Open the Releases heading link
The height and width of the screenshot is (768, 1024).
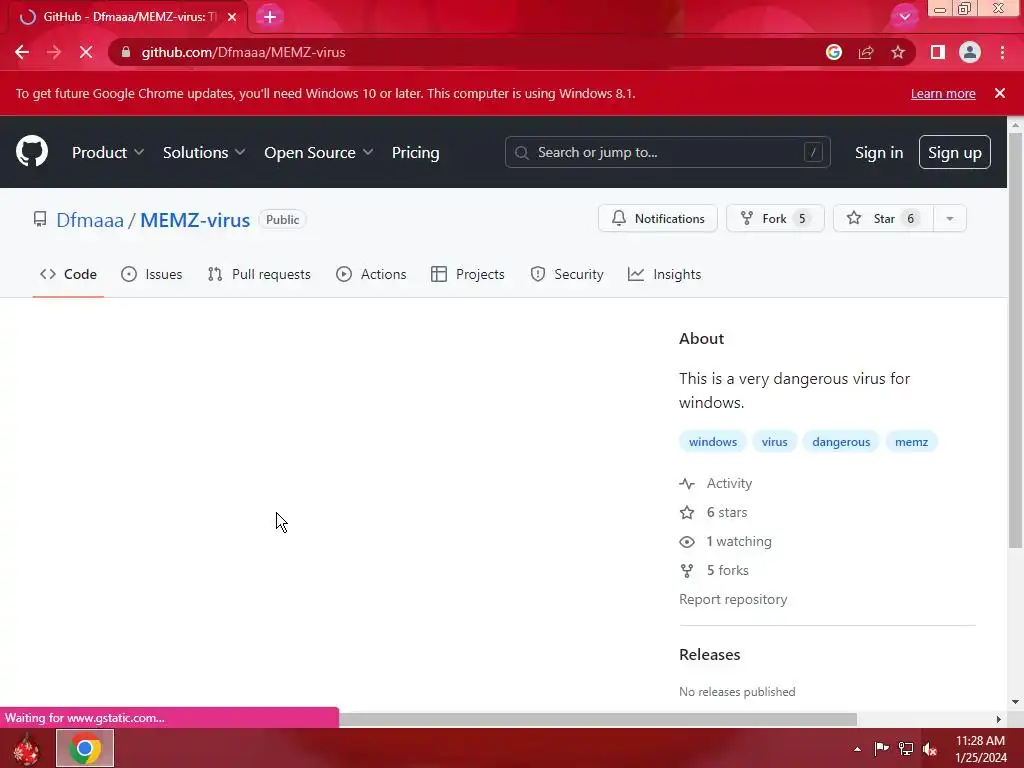click(x=710, y=654)
